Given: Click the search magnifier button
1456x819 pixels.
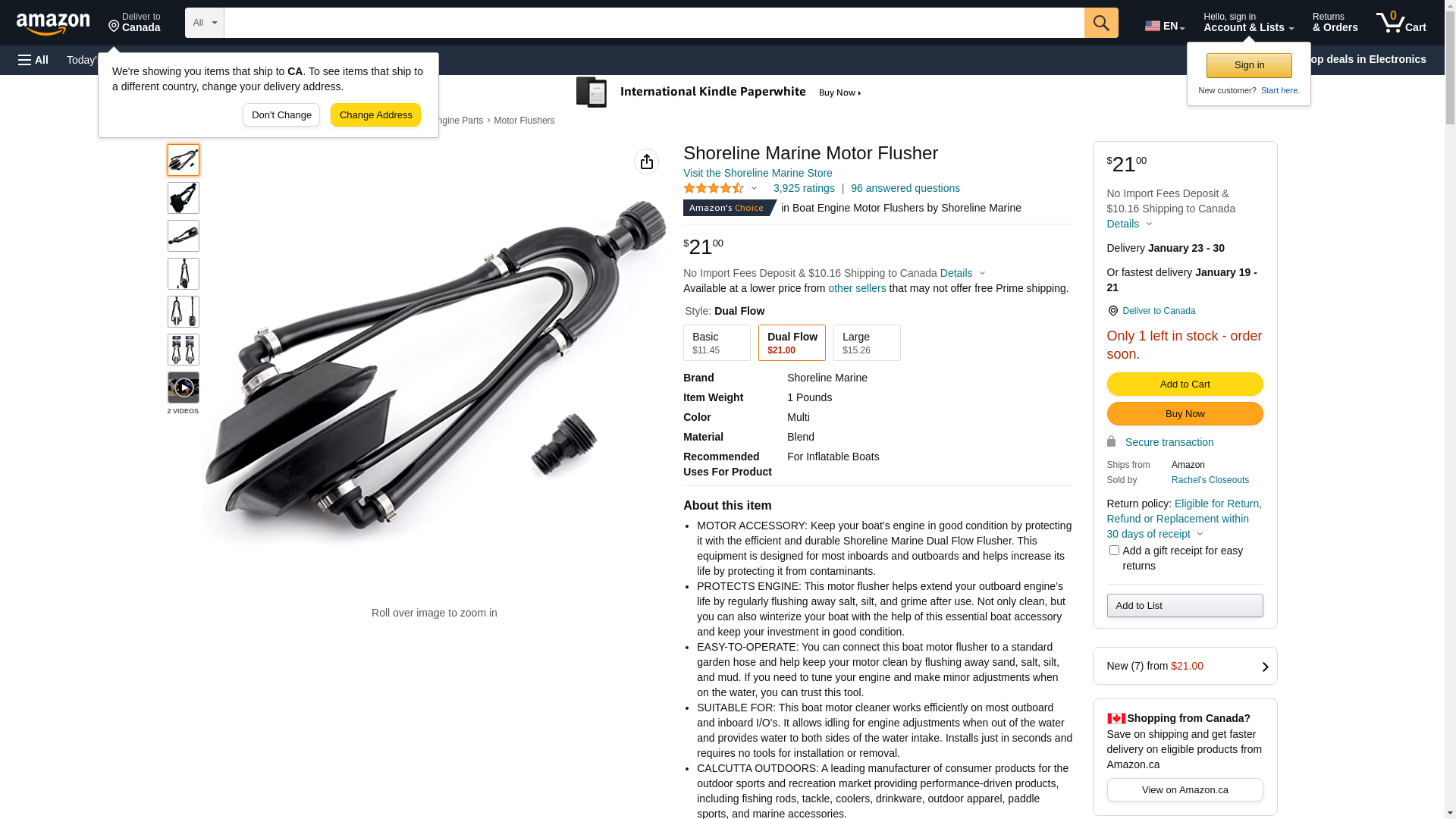Looking at the screenshot, I should click(1101, 23).
